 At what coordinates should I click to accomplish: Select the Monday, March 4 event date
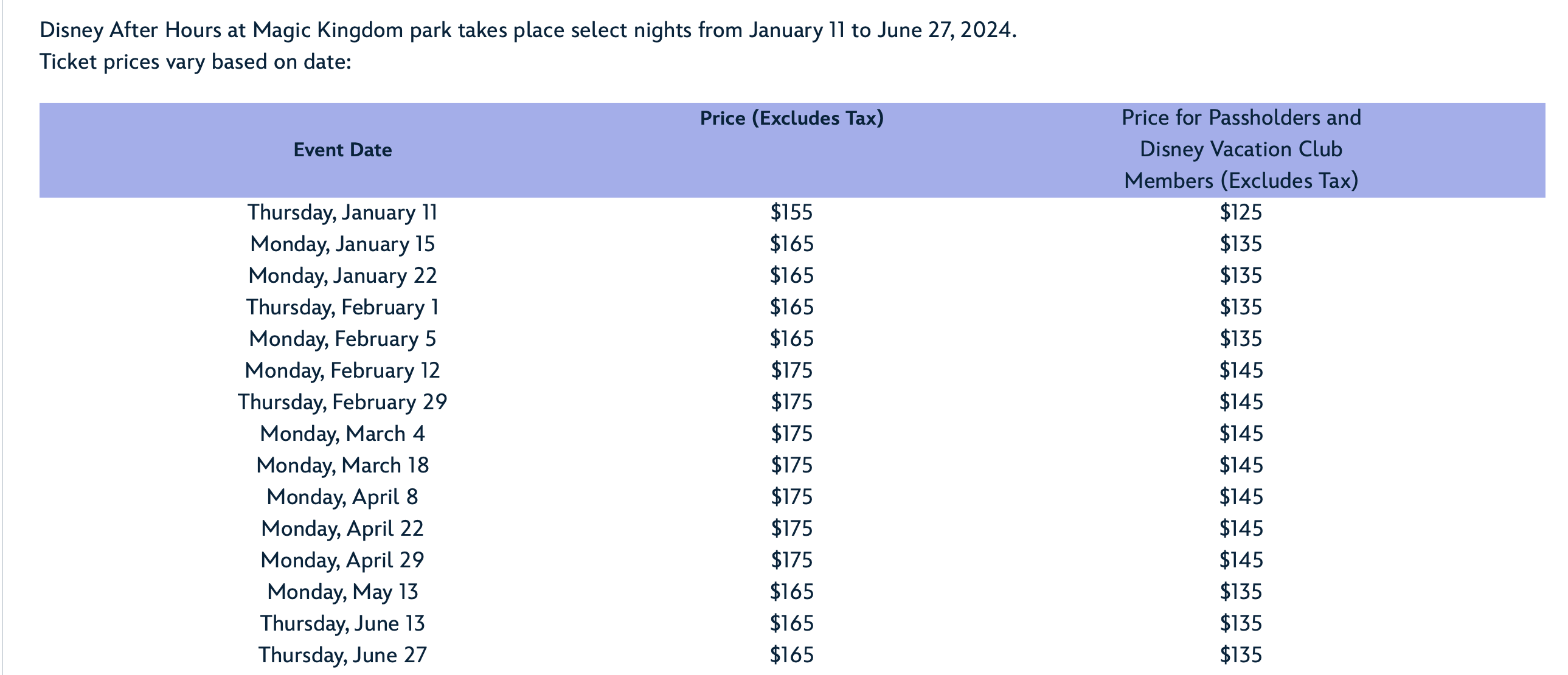click(x=342, y=434)
